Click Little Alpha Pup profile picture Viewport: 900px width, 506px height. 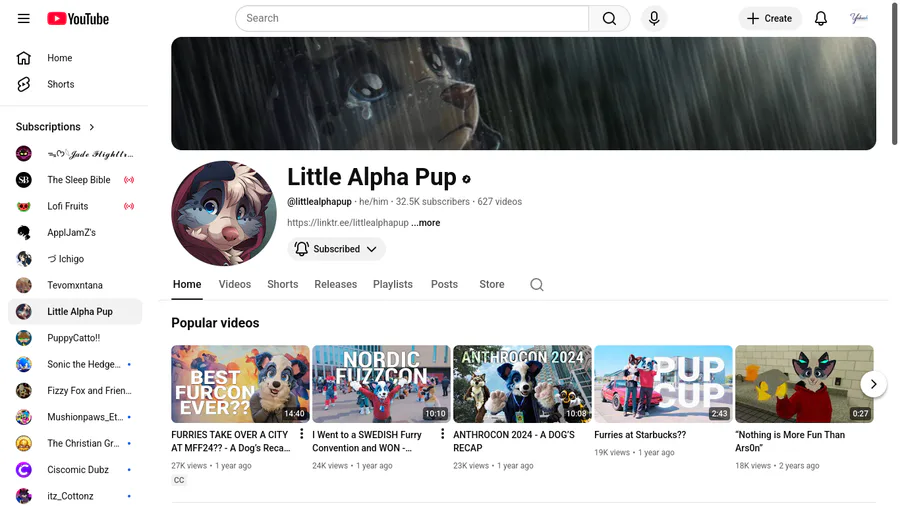point(224,213)
